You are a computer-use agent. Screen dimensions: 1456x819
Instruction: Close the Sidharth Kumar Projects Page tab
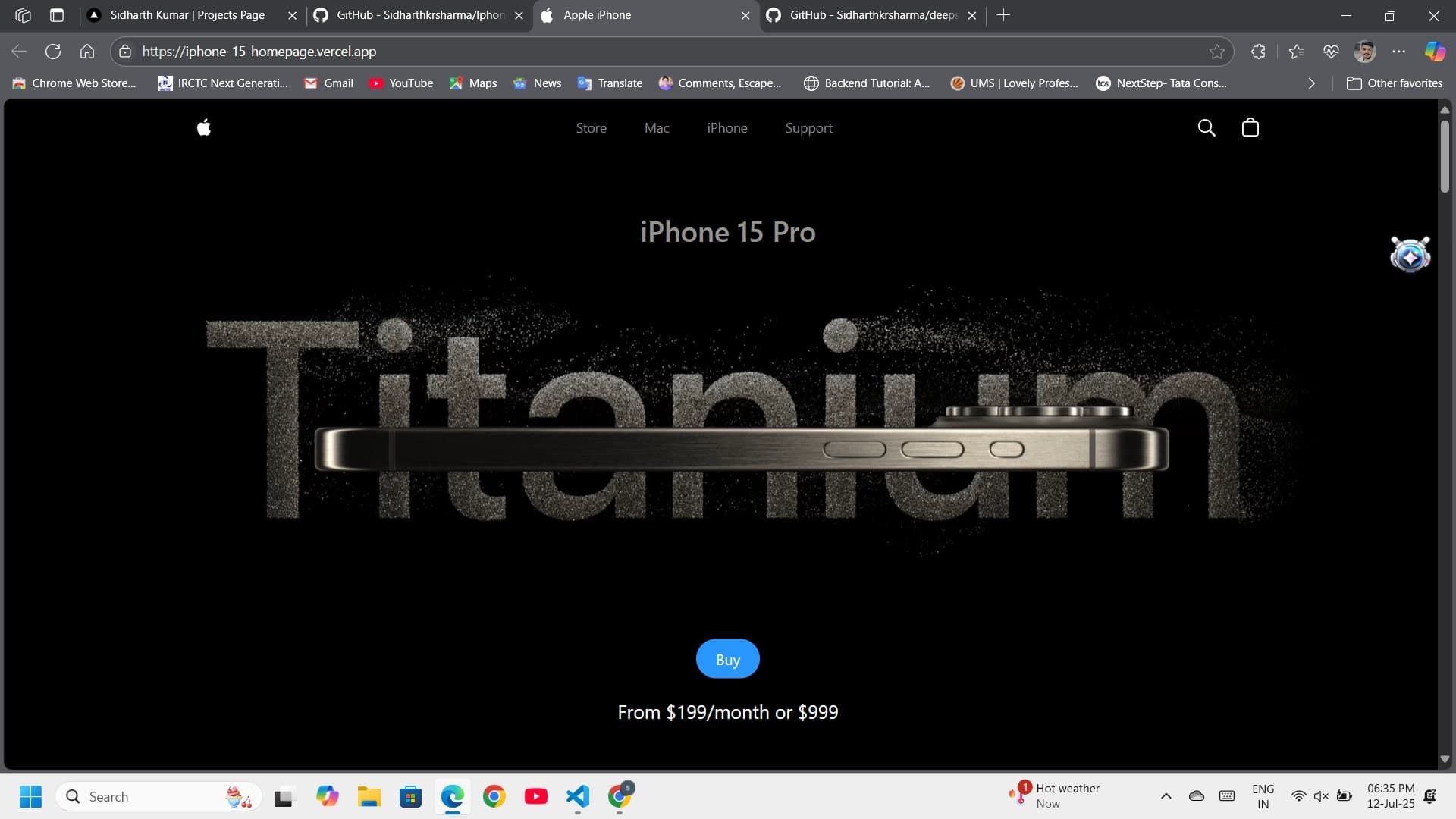[292, 16]
